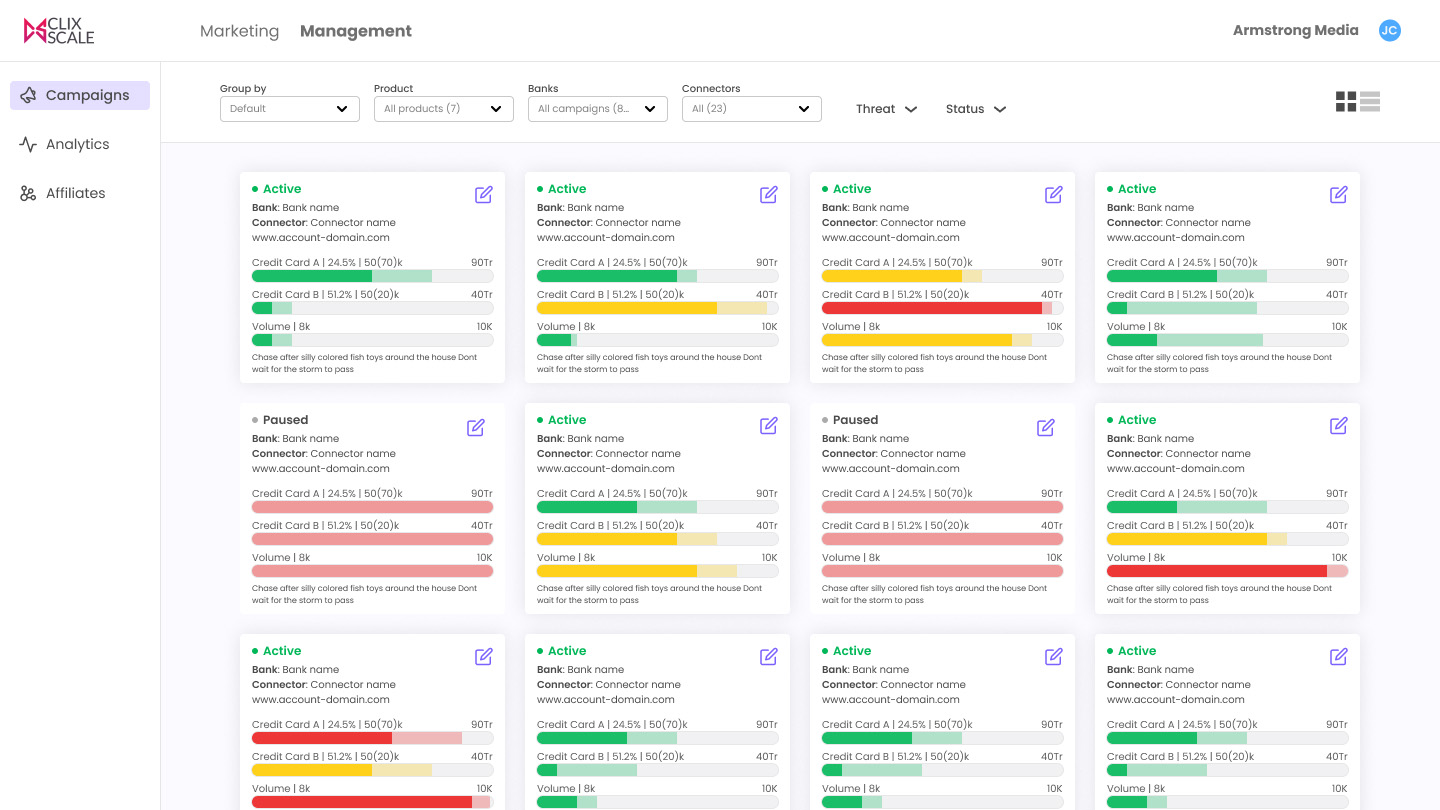
Task: Click the Analytics pulse icon in sidebar
Action: click(x=28, y=144)
